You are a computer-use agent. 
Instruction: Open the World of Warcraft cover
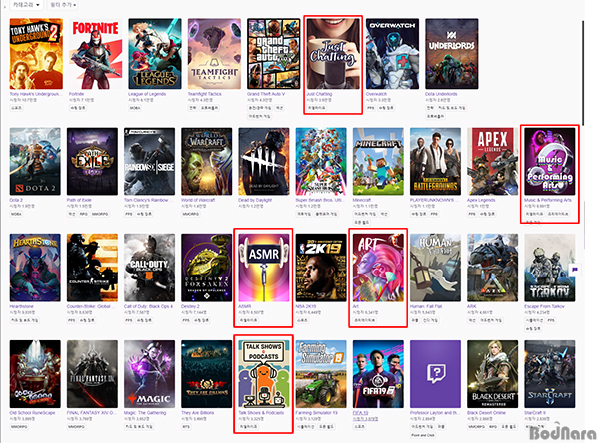click(207, 161)
